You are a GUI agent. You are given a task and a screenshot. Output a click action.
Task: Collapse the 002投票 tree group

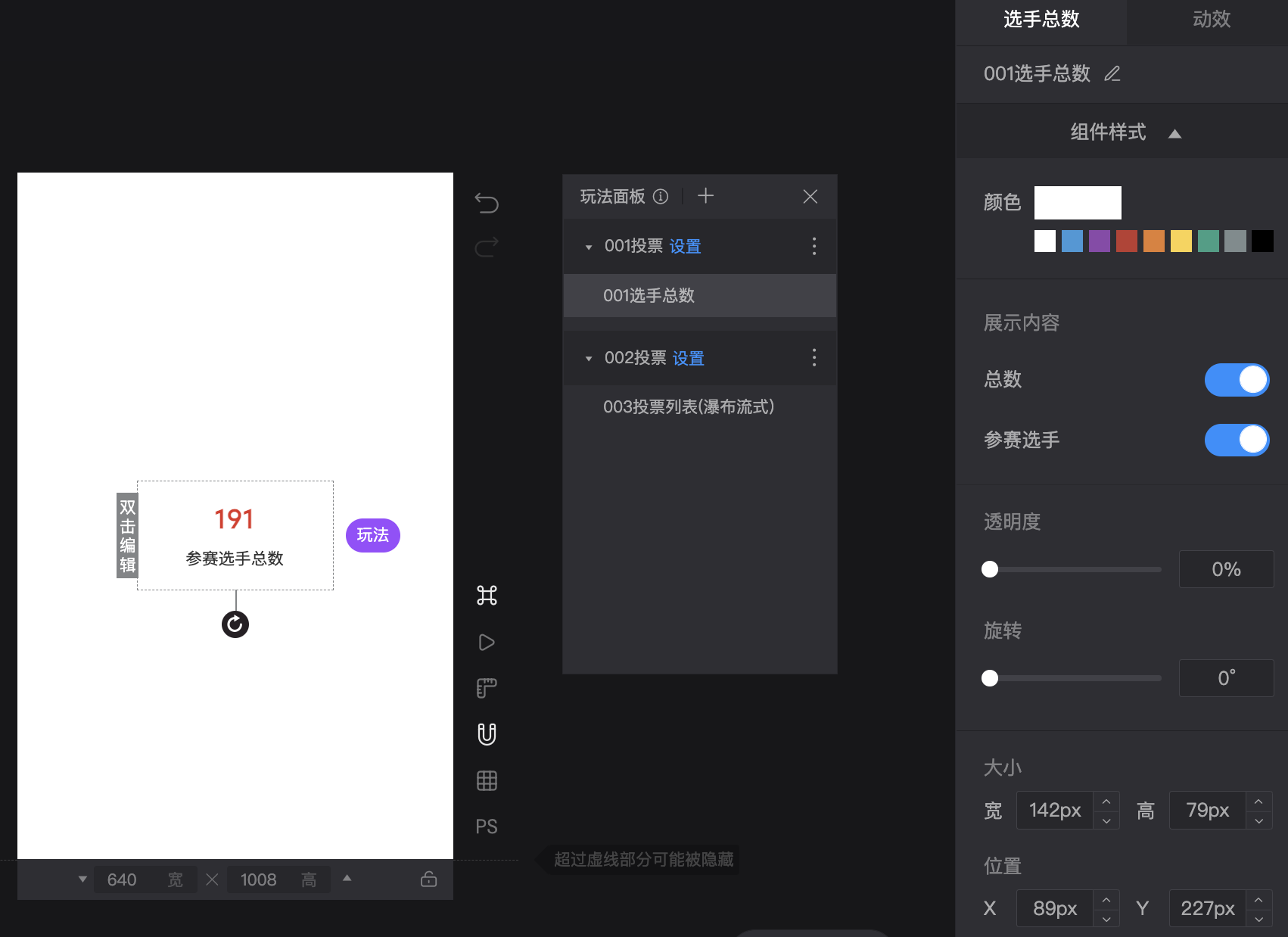click(589, 359)
